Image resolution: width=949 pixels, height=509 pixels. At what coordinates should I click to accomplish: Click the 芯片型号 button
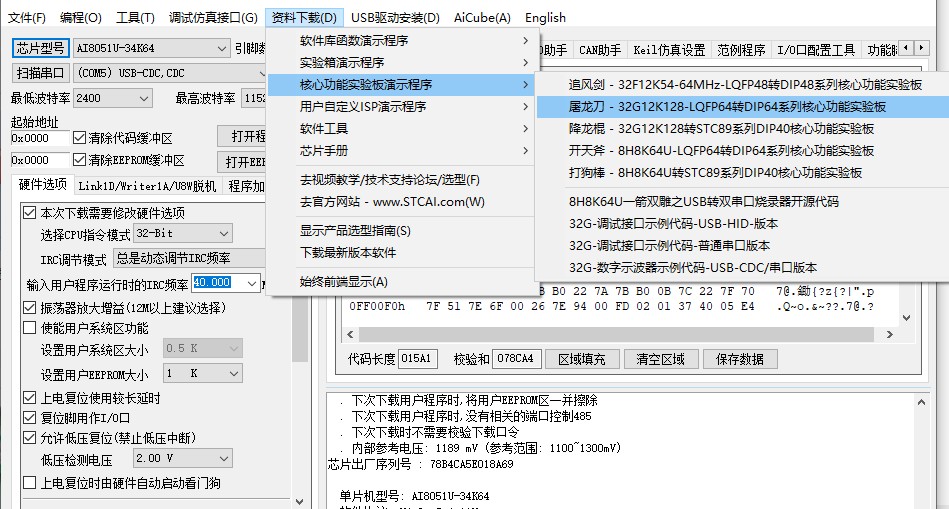tap(40, 48)
